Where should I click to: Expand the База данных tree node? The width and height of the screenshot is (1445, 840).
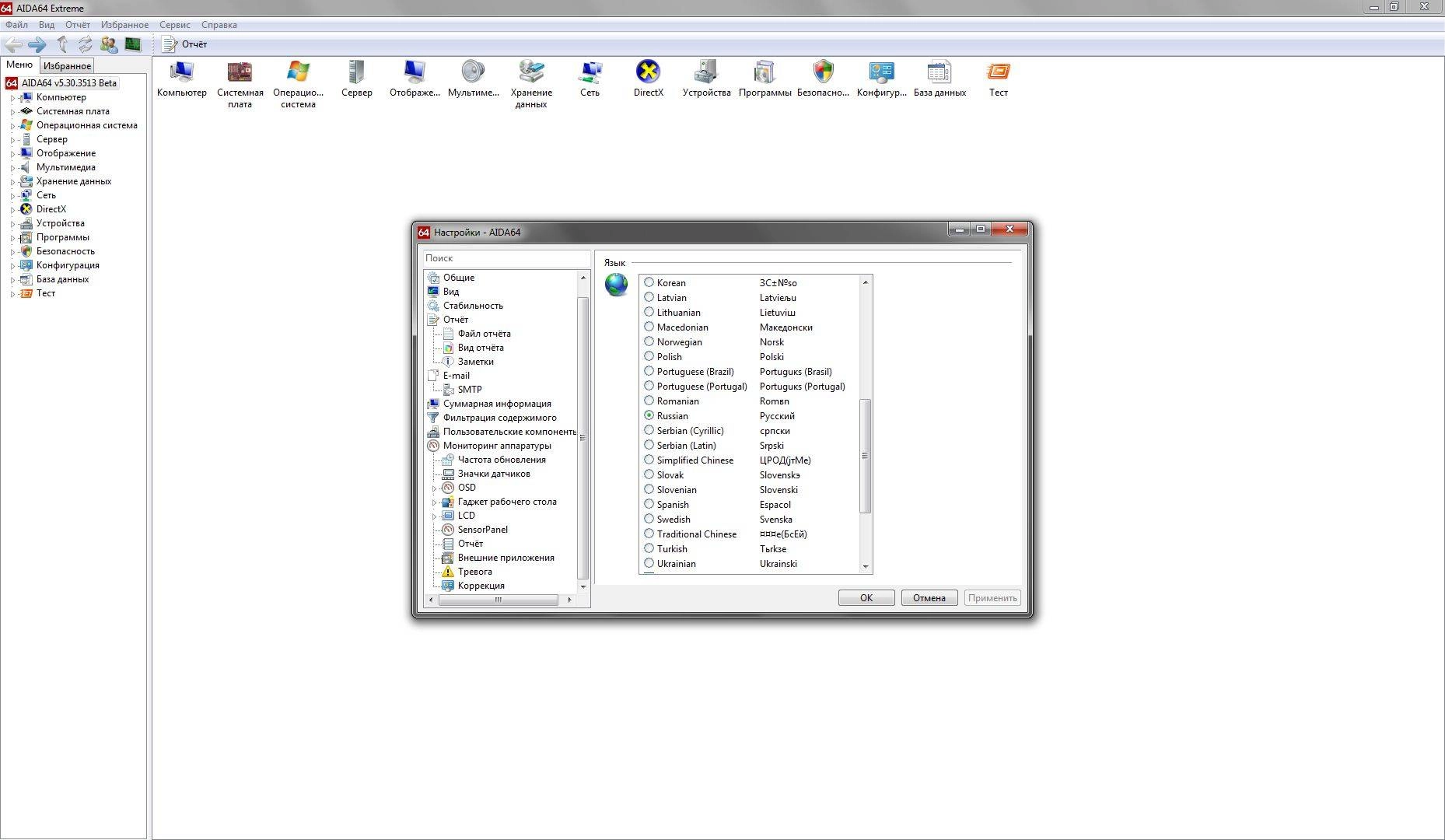coord(12,280)
